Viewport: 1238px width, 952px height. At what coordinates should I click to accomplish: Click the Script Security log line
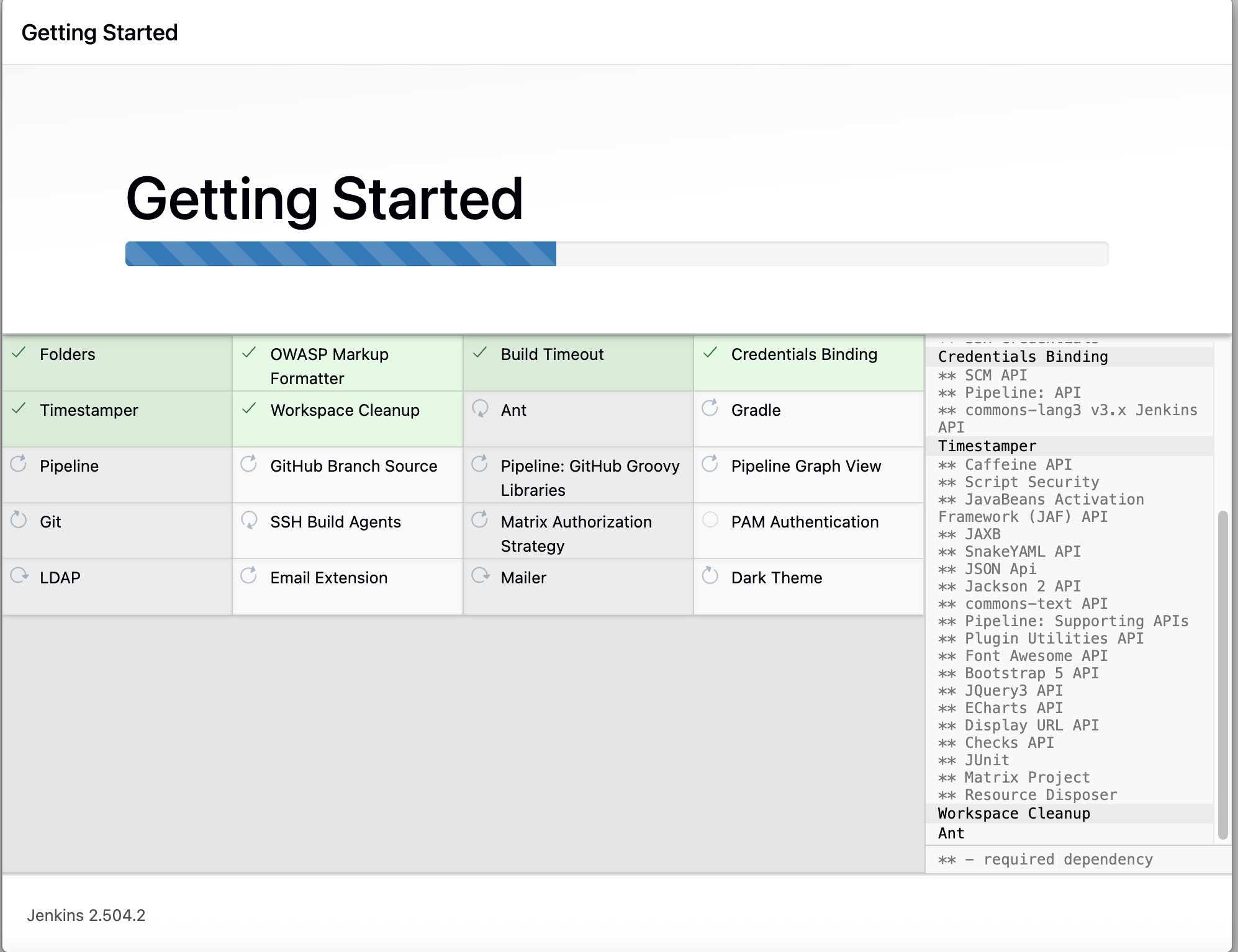tap(1018, 482)
